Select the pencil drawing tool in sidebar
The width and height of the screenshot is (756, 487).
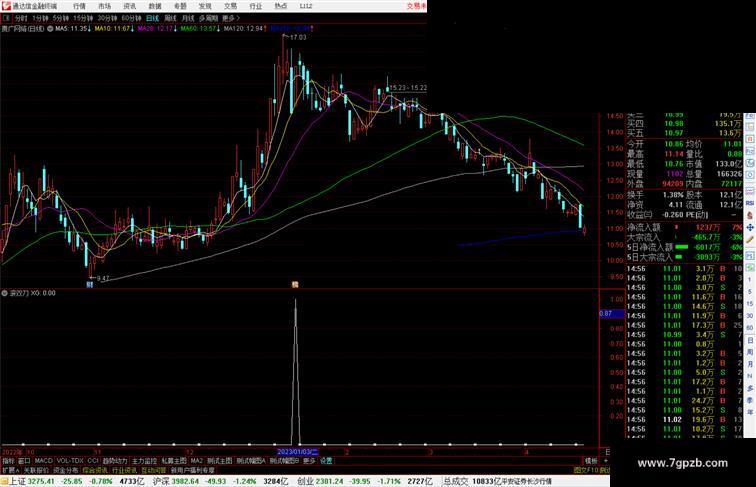tap(750, 239)
